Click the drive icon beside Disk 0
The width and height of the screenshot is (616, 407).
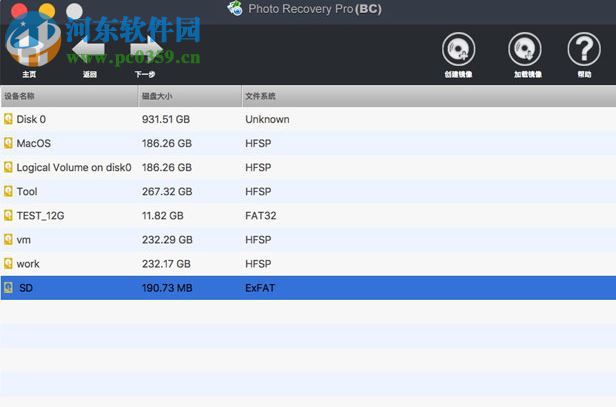[8, 119]
